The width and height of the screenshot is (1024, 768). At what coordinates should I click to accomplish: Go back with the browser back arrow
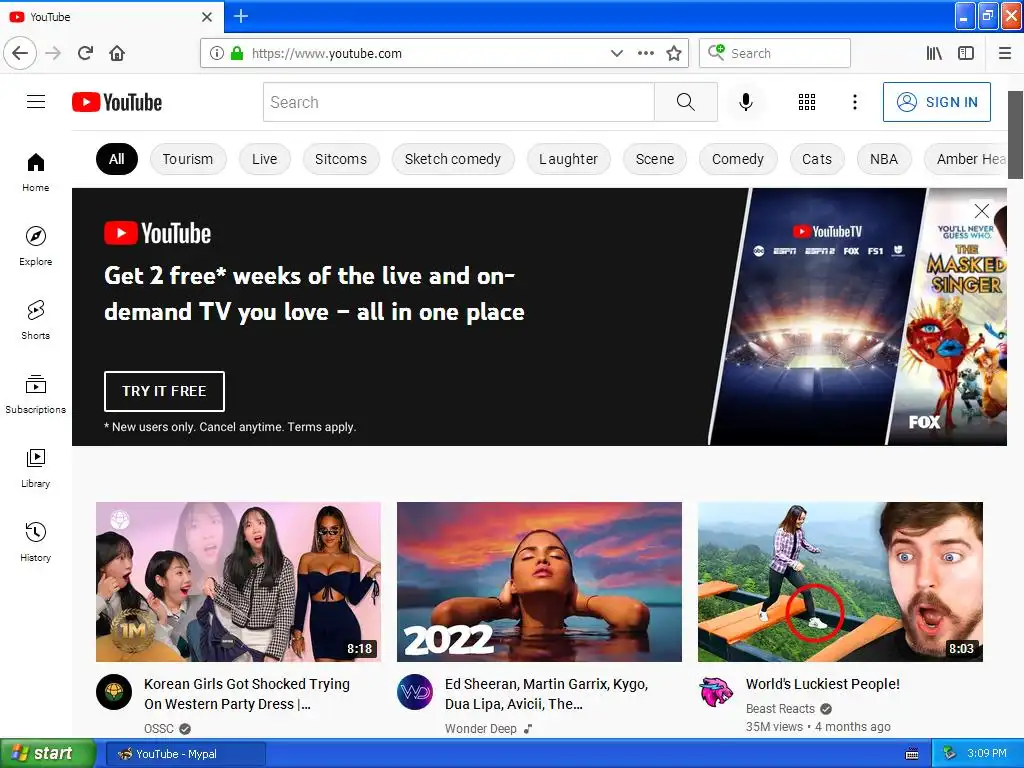20,53
